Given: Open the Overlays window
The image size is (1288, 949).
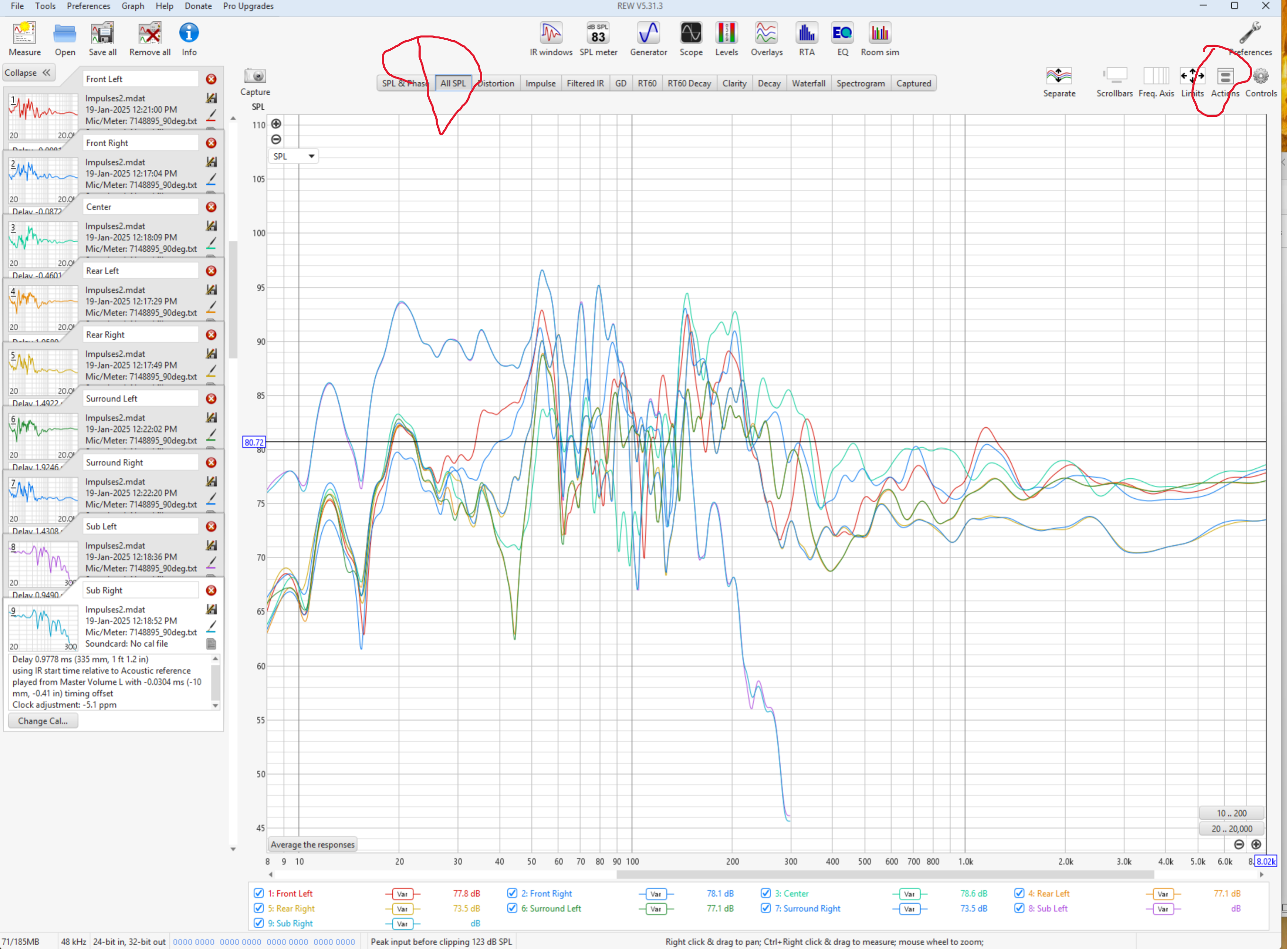Looking at the screenshot, I should point(767,33).
